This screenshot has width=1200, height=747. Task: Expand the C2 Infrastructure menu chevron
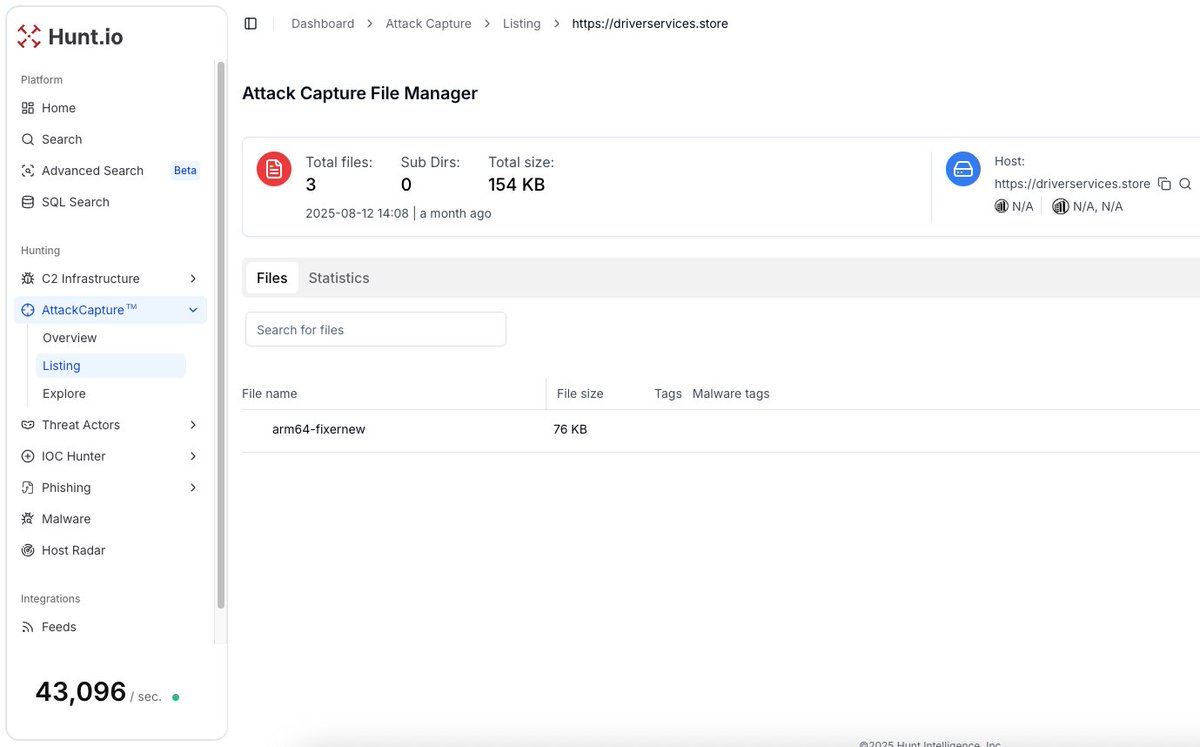[x=193, y=279]
